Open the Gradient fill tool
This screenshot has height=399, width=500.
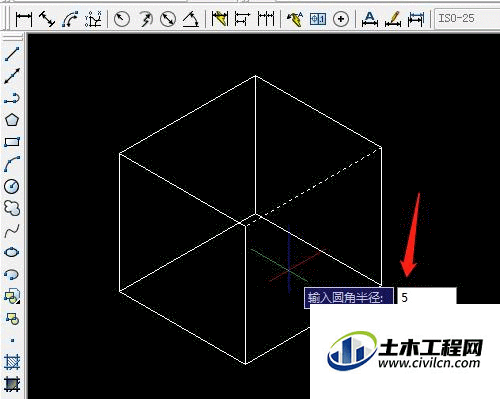tap(12, 384)
